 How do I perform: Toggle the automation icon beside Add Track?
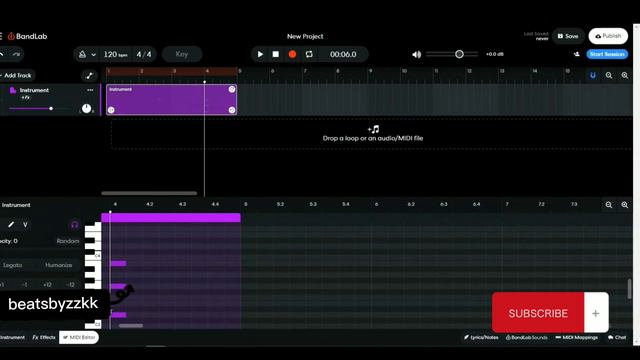coord(89,76)
